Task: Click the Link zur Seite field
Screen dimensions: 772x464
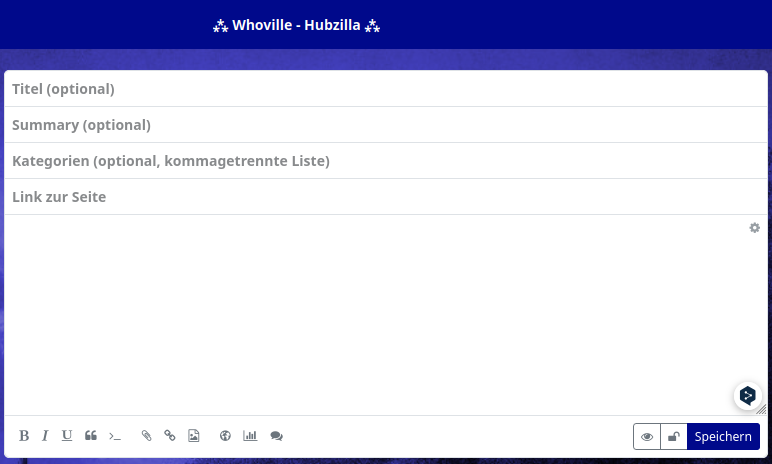Action: (x=385, y=197)
